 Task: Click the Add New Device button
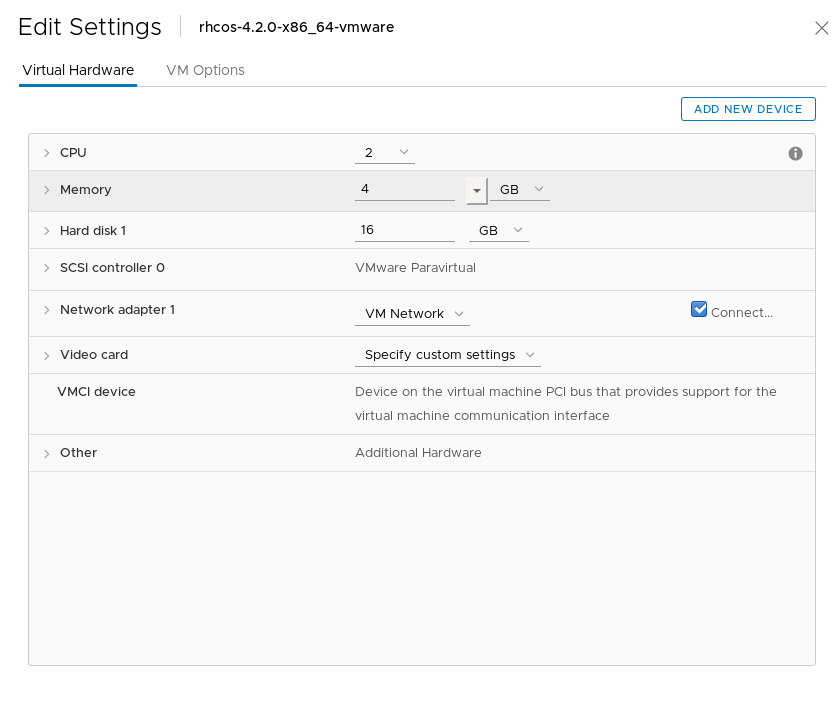click(747, 109)
